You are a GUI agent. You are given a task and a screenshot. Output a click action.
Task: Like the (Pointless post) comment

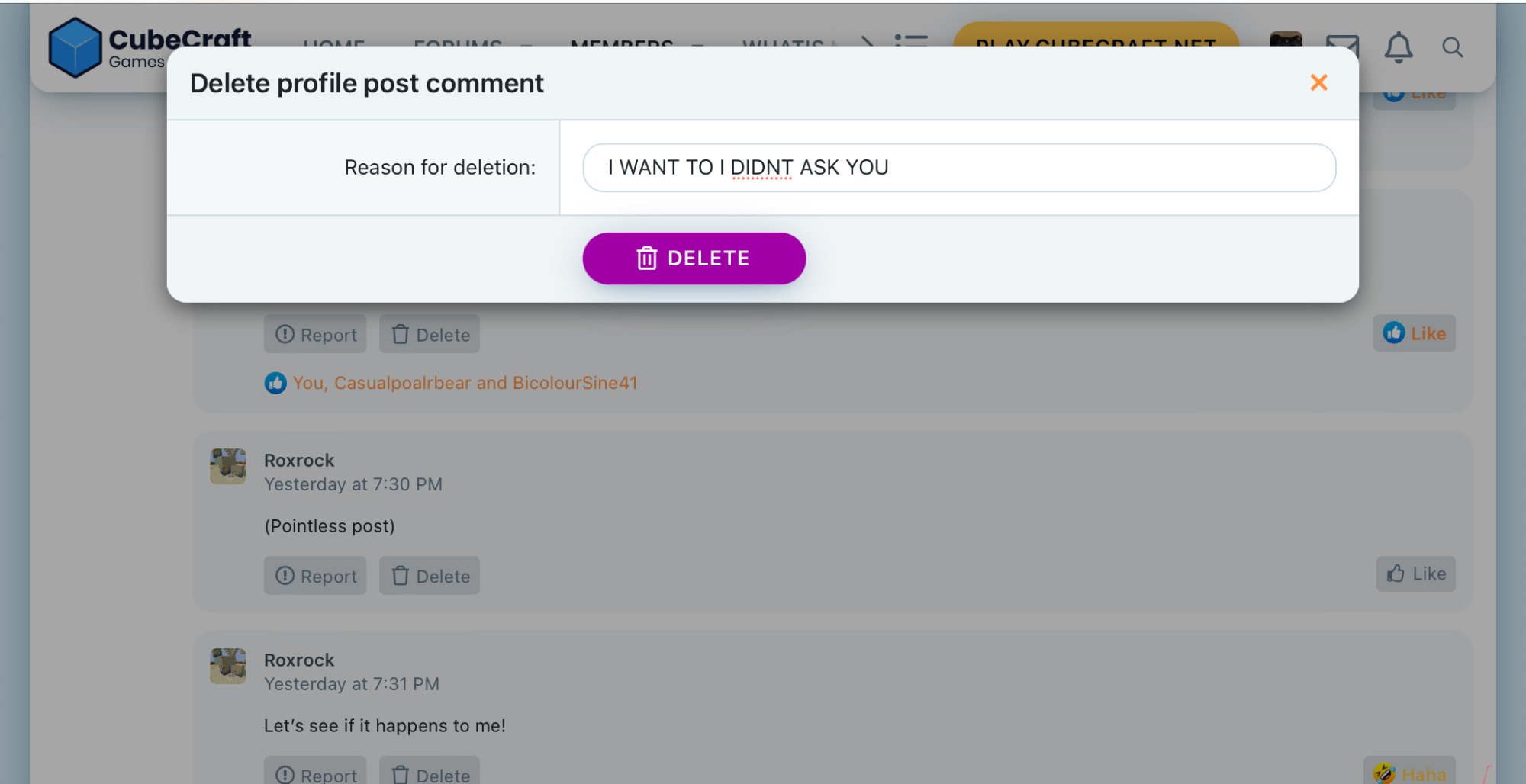click(1415, 574)
